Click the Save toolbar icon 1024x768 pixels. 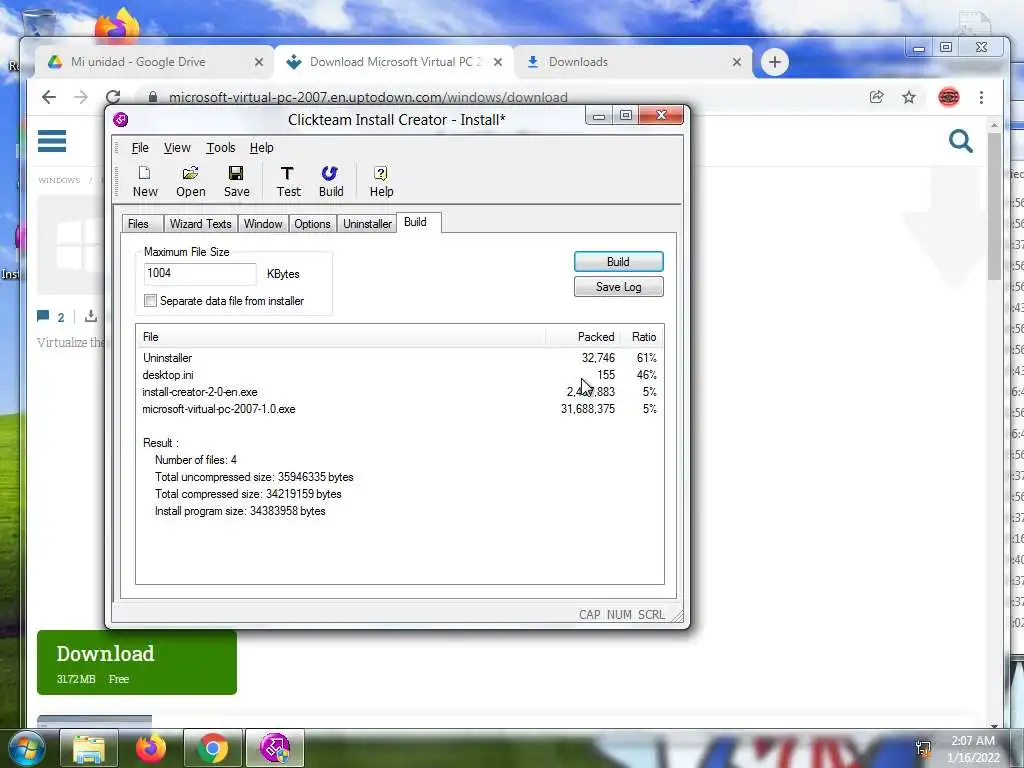[236, 182]
